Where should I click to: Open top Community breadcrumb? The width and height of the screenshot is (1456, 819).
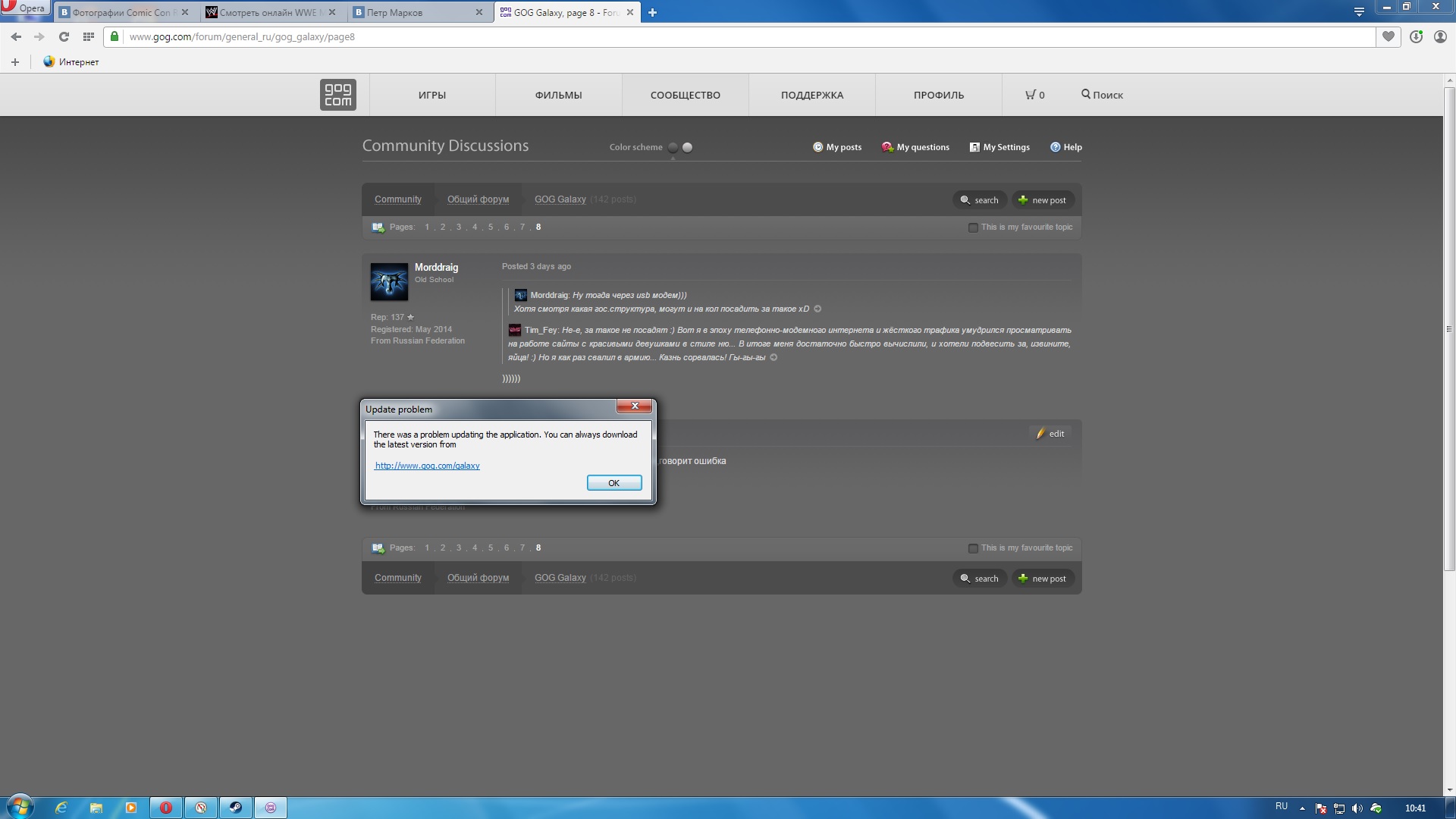[398, 199]
